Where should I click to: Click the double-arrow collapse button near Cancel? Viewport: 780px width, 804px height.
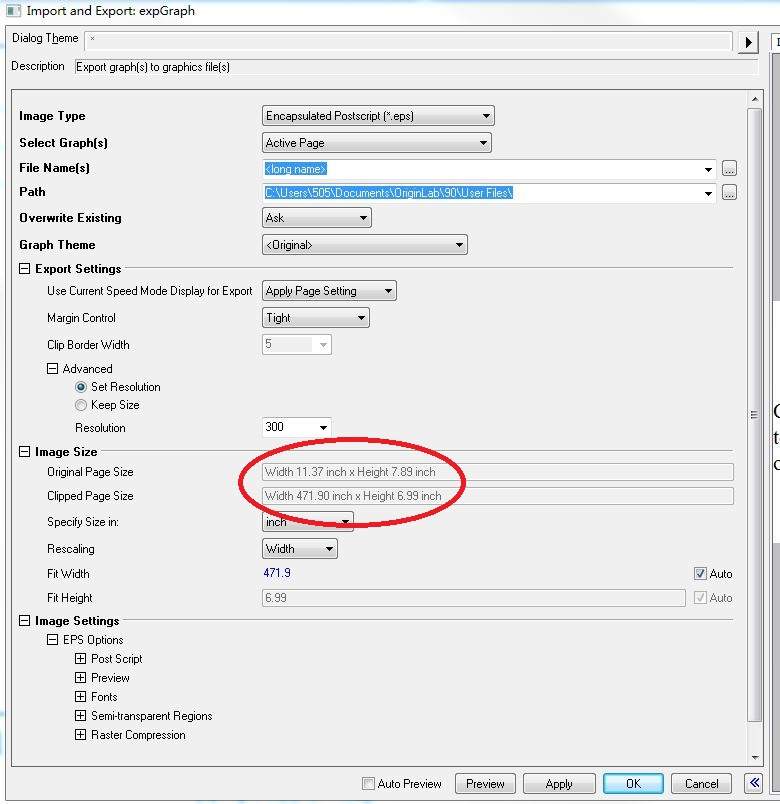pos(755,783)
